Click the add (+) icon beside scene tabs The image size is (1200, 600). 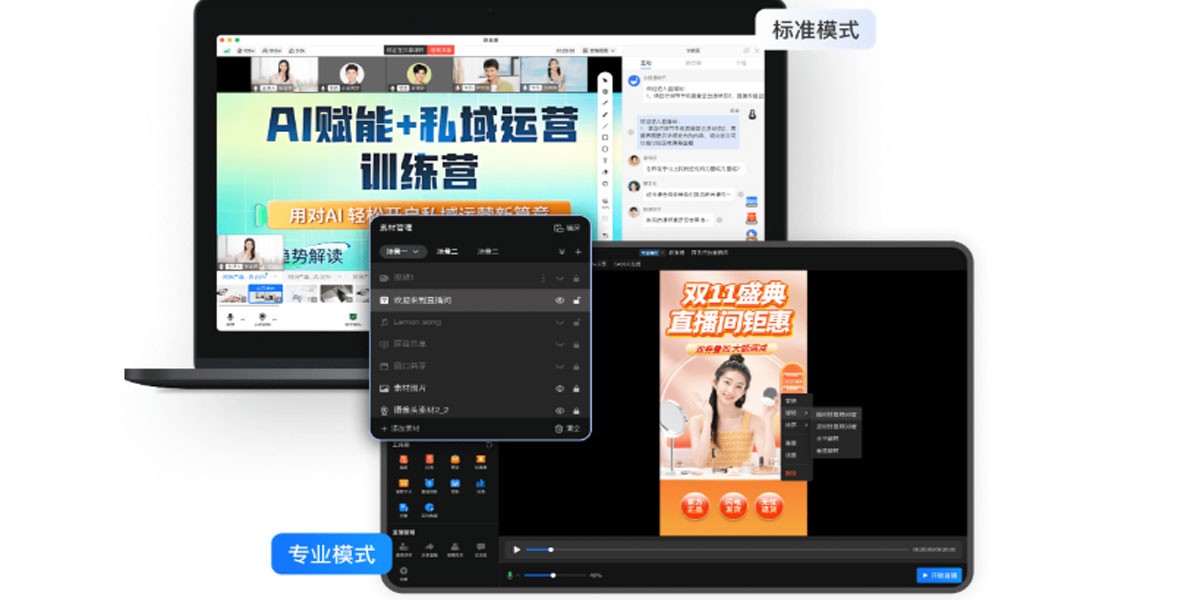pos(578,252)
